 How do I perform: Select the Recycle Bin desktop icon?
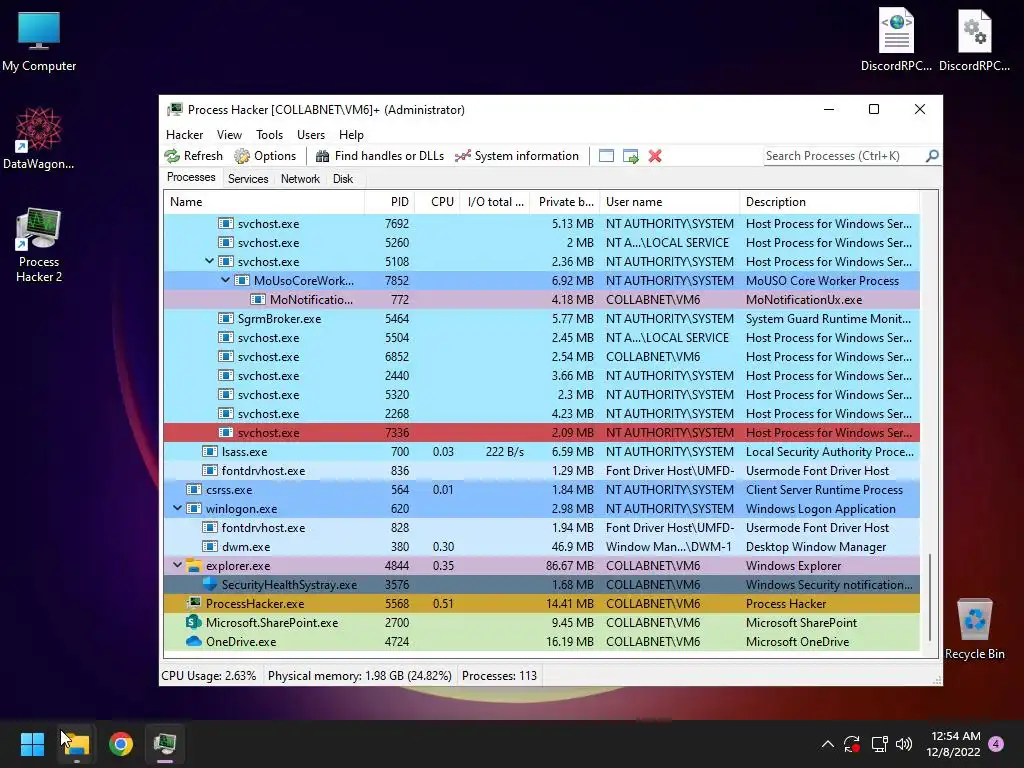pos(974,629)
